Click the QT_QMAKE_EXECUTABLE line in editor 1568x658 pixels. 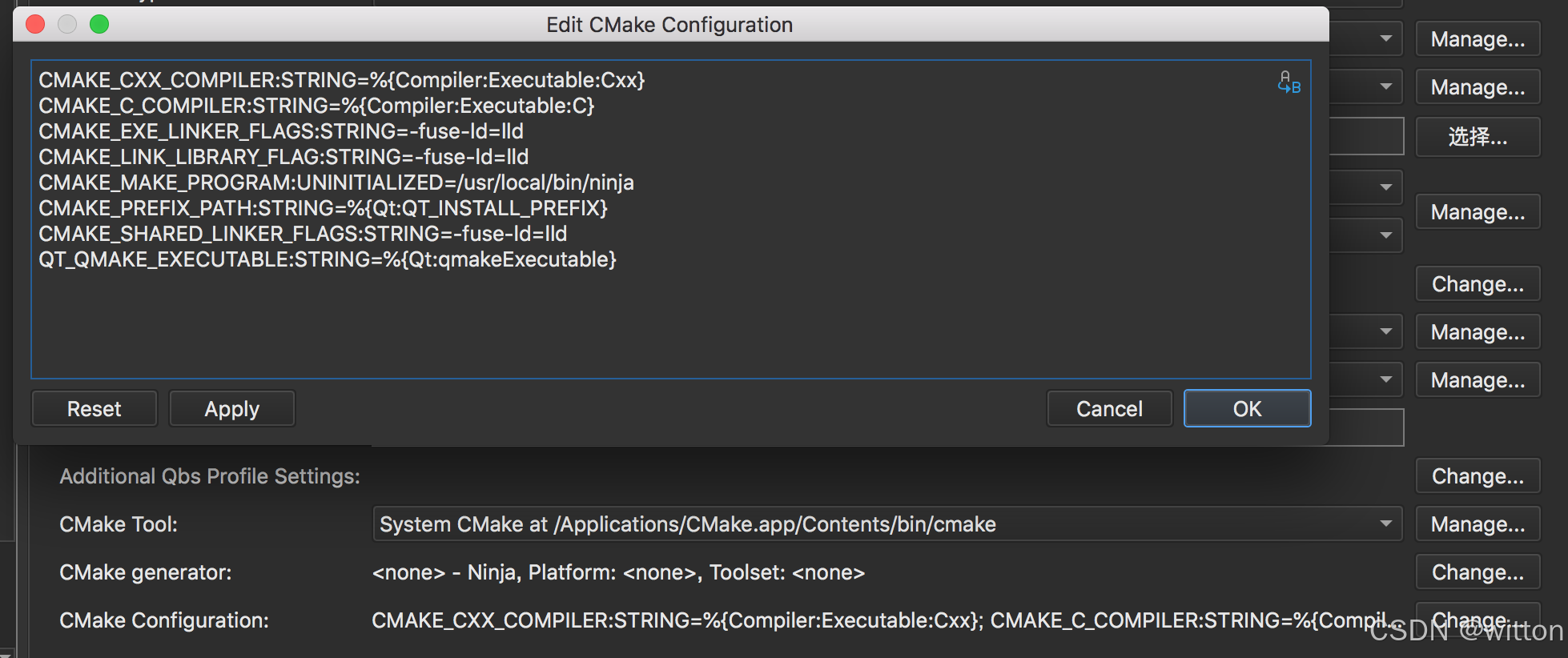click(328, 259)
